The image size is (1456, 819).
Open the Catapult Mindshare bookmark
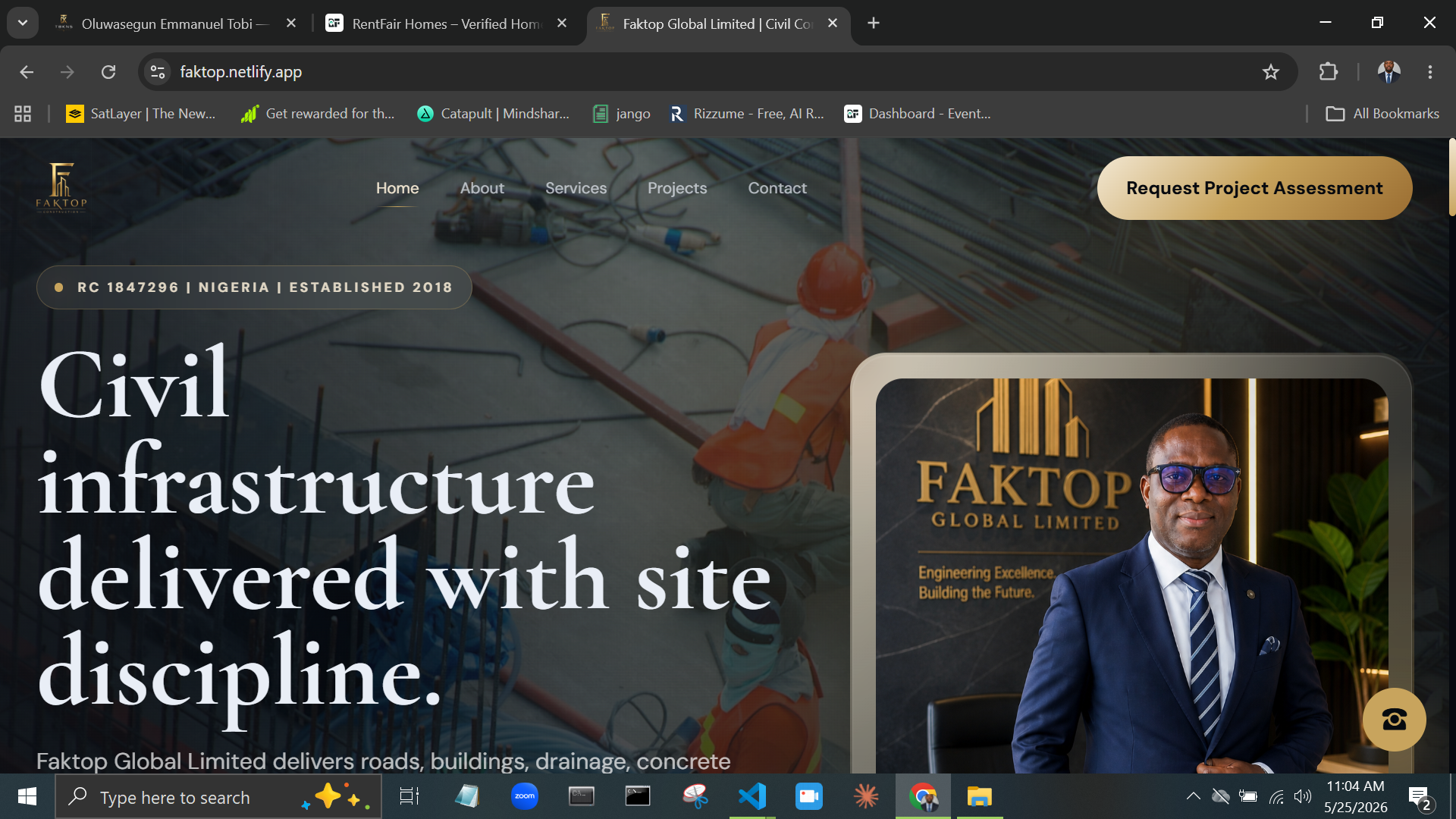[x=494, y=114]
